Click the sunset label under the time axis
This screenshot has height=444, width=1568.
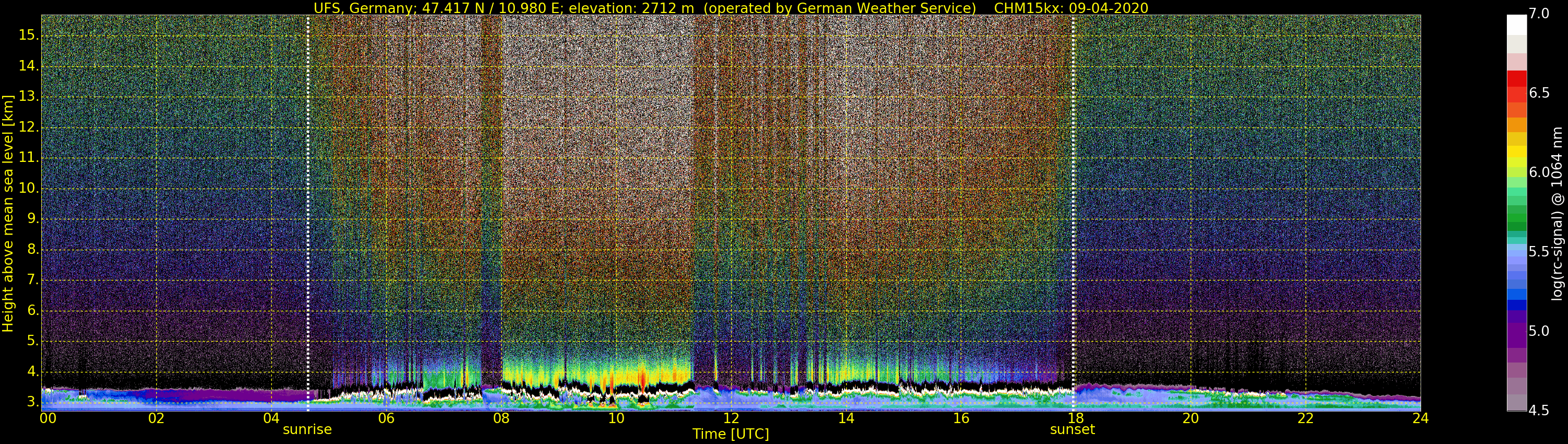click(1072, 429)
